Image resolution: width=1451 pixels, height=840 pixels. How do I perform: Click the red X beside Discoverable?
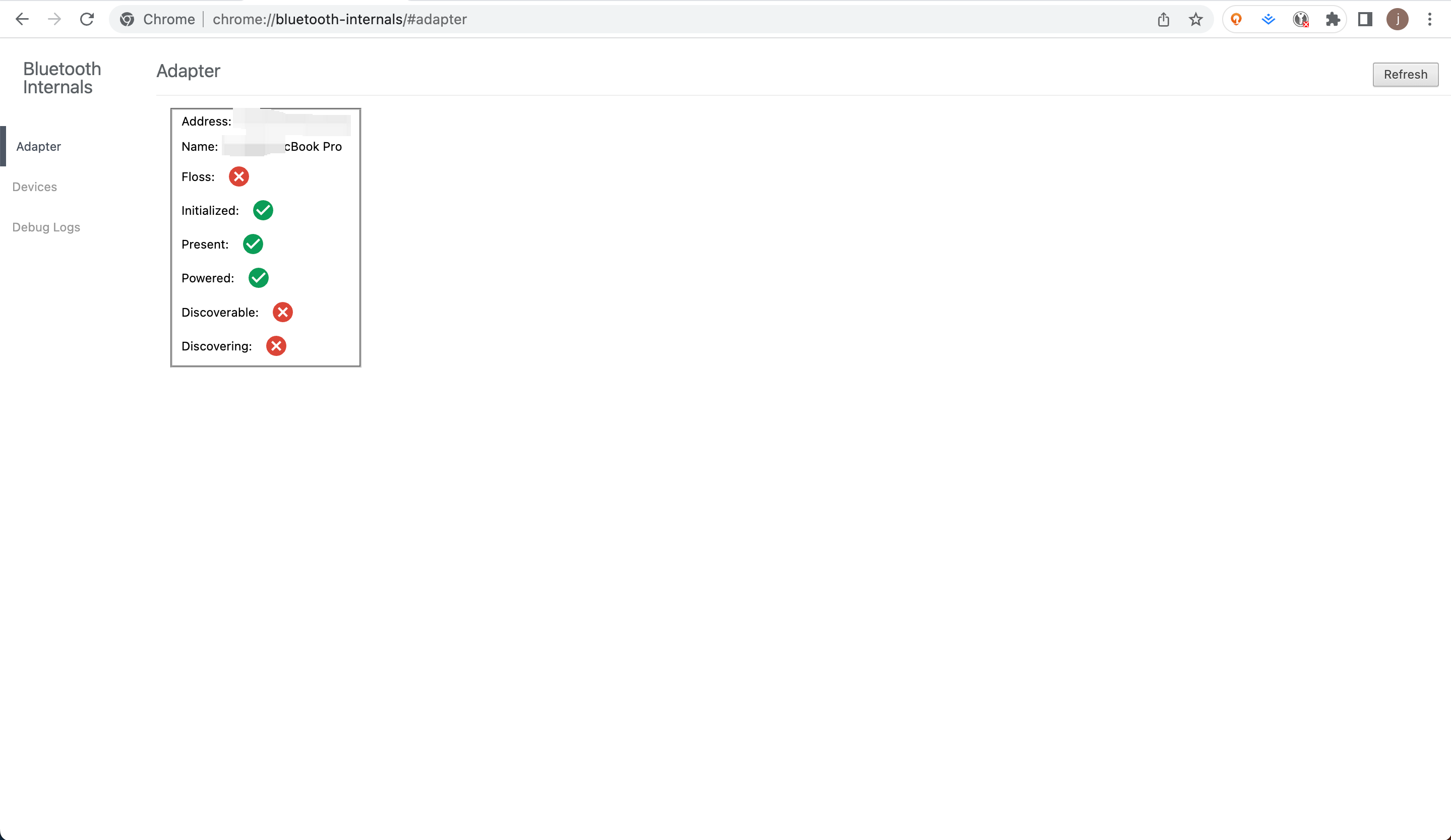[283, 312]
